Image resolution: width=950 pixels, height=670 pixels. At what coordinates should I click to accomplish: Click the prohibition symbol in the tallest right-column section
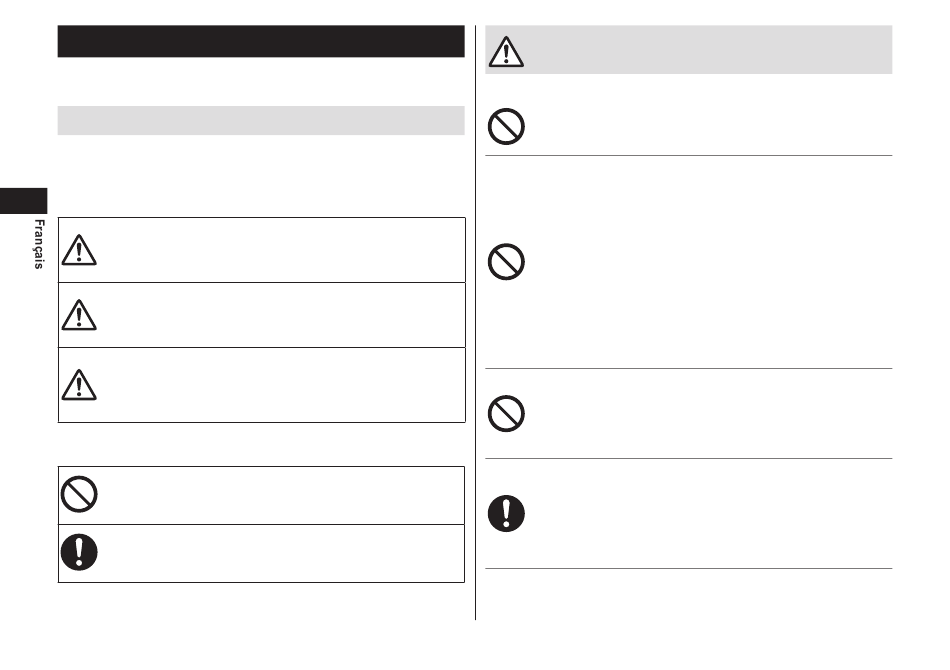click(506, 262)
